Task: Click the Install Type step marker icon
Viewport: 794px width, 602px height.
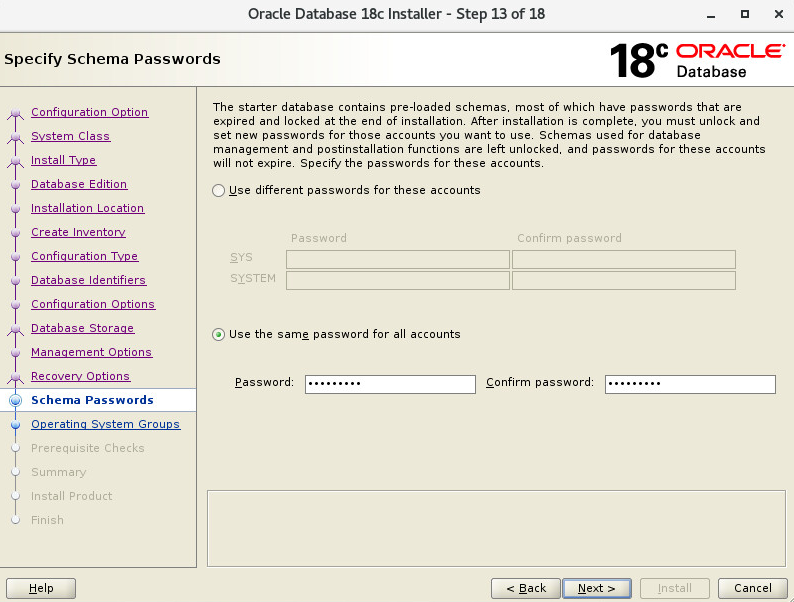Action: coord(16,161)
